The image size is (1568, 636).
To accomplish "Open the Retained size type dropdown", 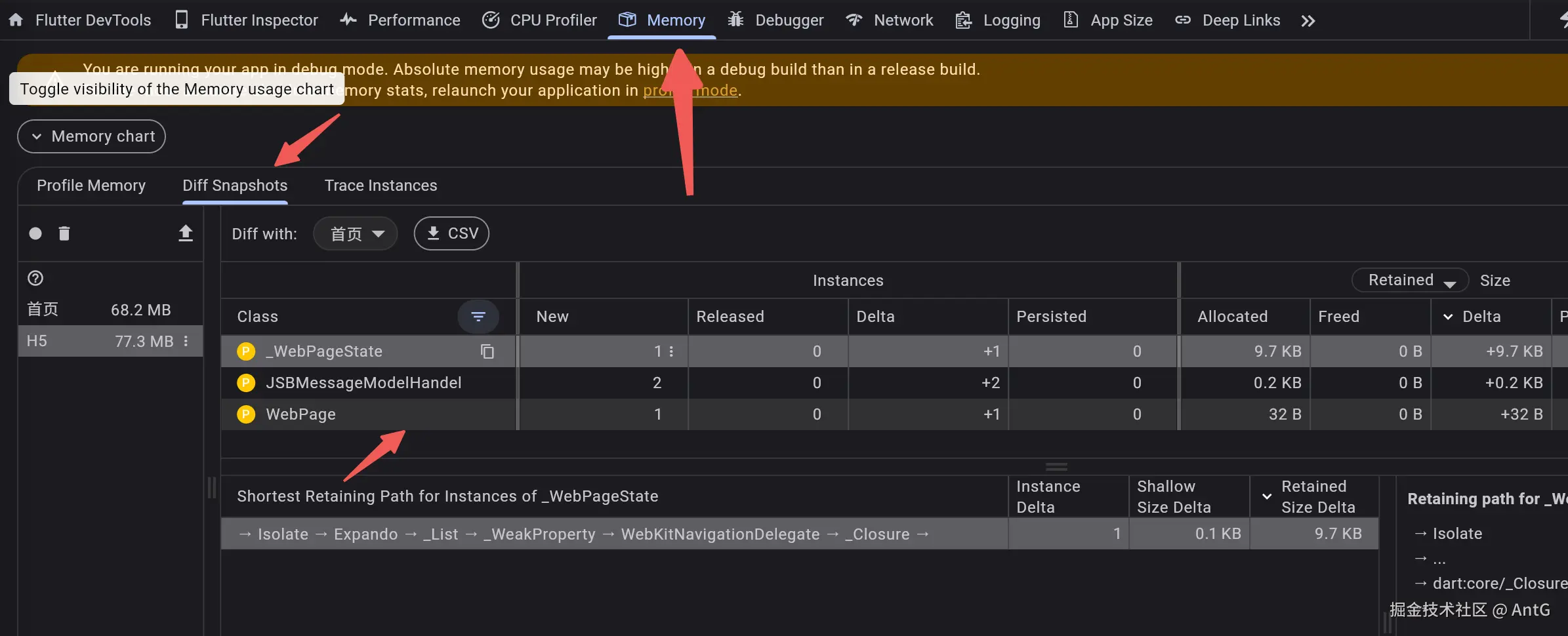I will 1409,281.
